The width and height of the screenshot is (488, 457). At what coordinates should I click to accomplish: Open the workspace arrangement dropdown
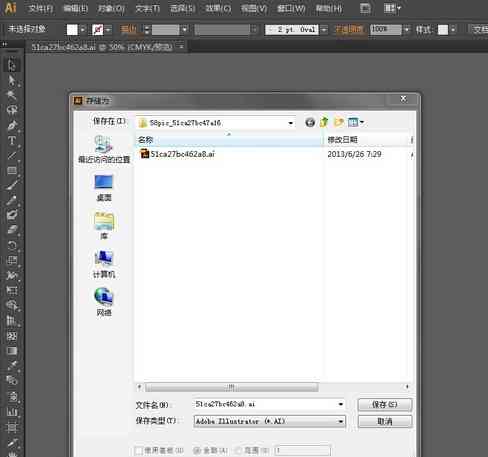pos(392,8)
